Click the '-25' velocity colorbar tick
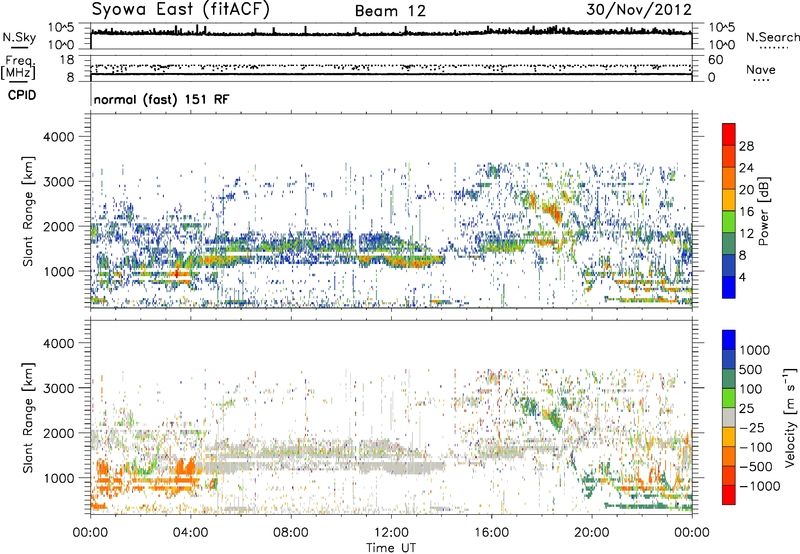The image size is (800, 554). 750,427
